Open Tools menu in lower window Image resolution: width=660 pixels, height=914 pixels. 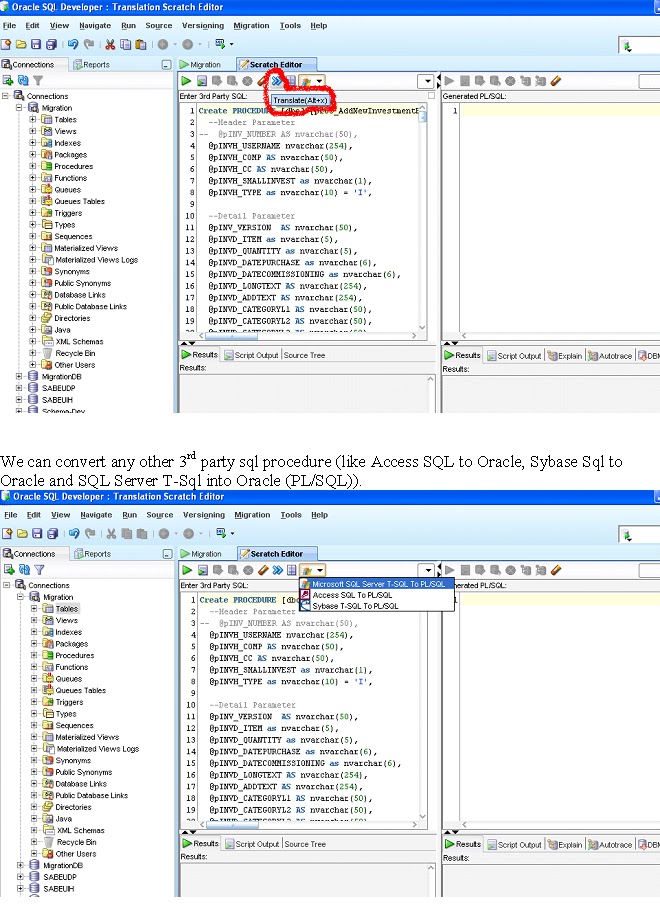(x=291, y=515)
